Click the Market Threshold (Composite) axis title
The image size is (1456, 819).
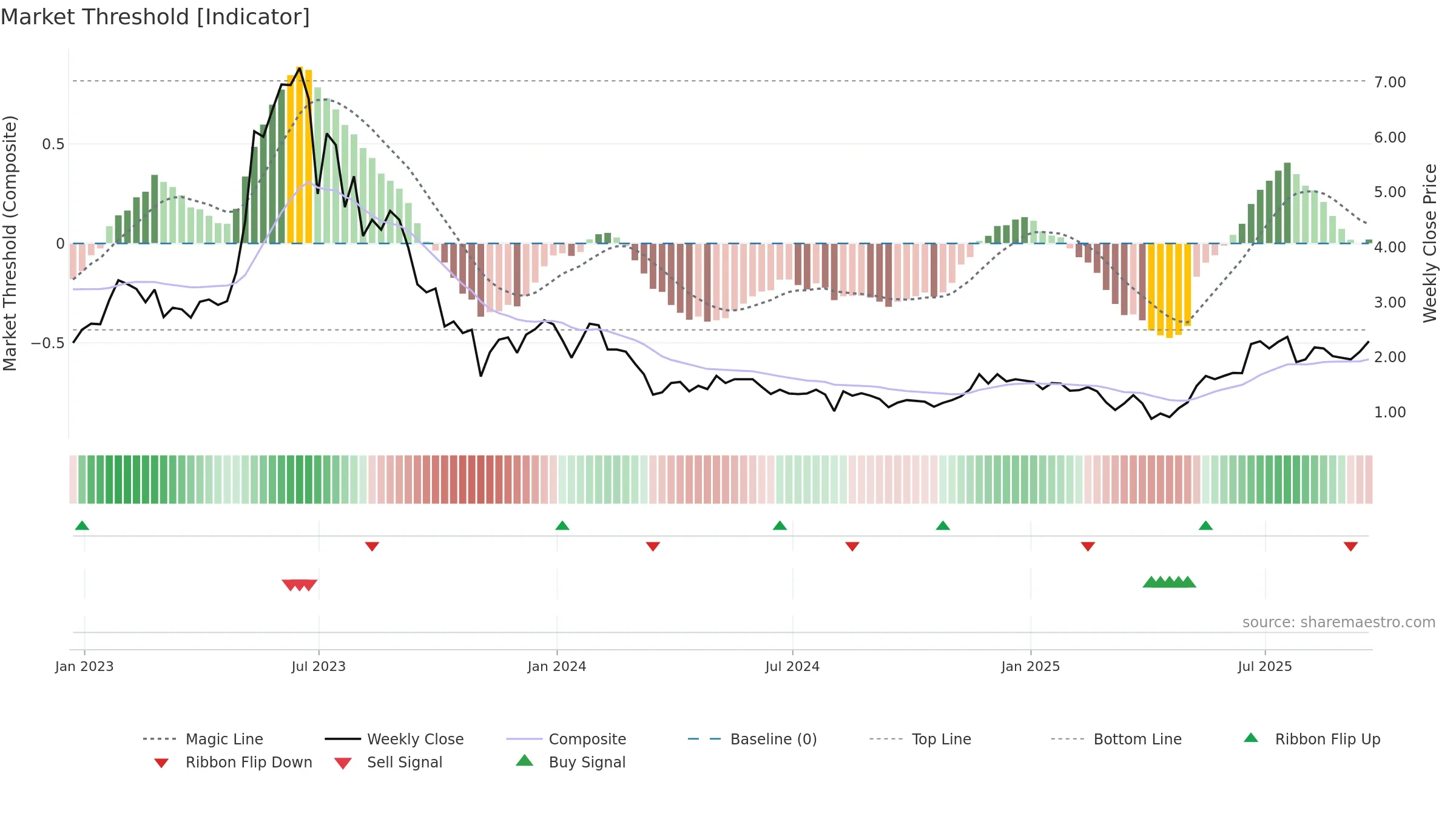tap(10, 243)
